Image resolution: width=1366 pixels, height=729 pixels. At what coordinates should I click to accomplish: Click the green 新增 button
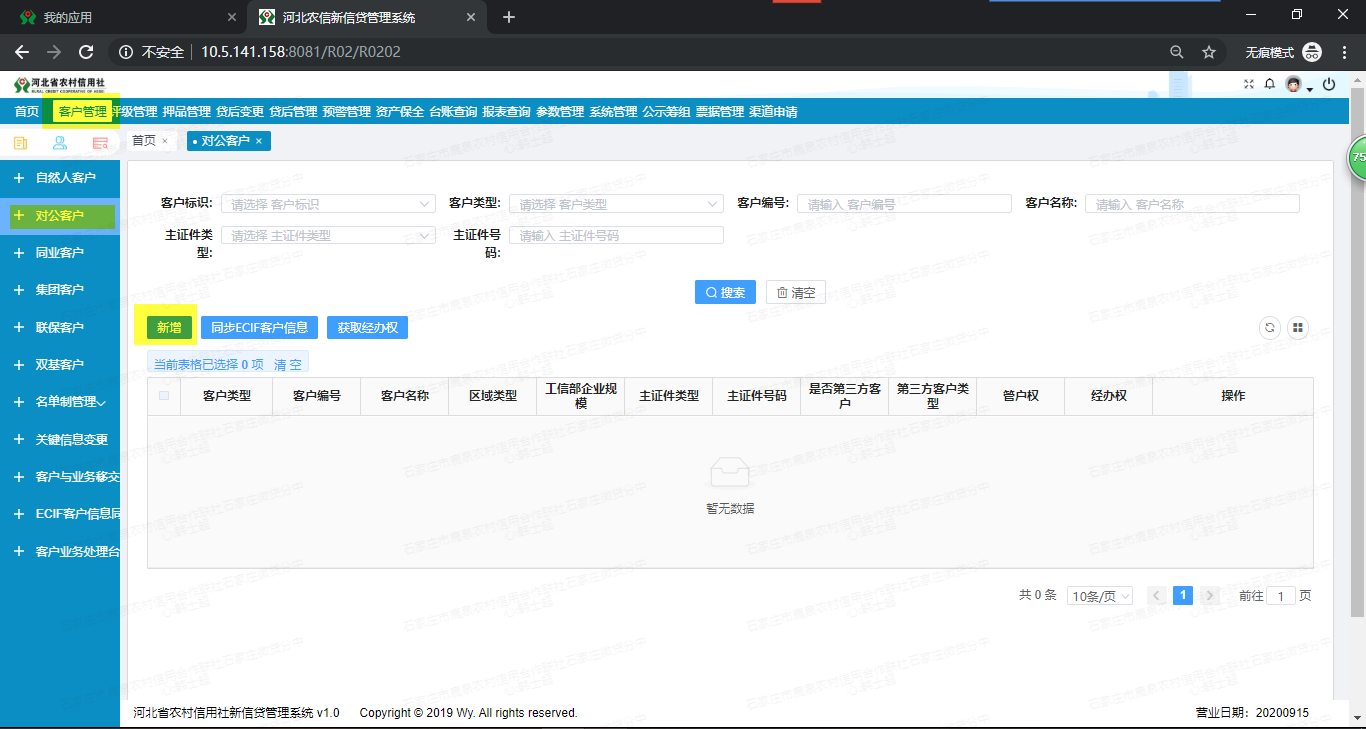coord(166,327)
